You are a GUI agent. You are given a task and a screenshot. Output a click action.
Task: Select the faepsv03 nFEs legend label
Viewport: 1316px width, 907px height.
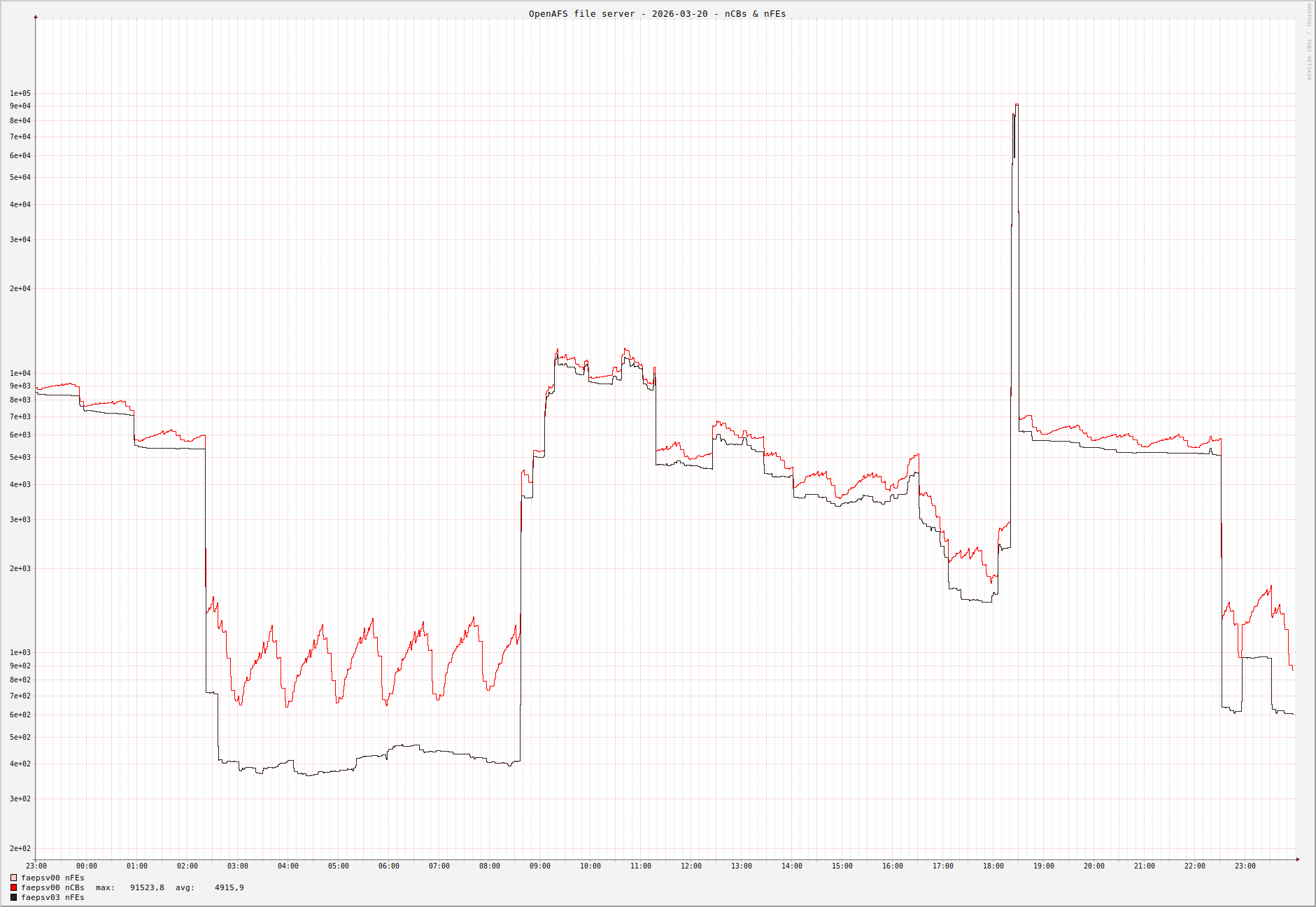(52, 897)
